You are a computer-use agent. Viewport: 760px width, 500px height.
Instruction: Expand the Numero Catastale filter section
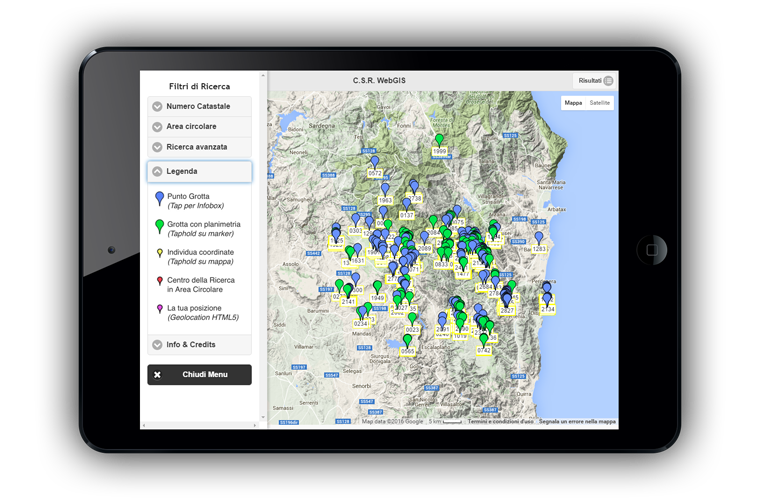coord(199,106)
